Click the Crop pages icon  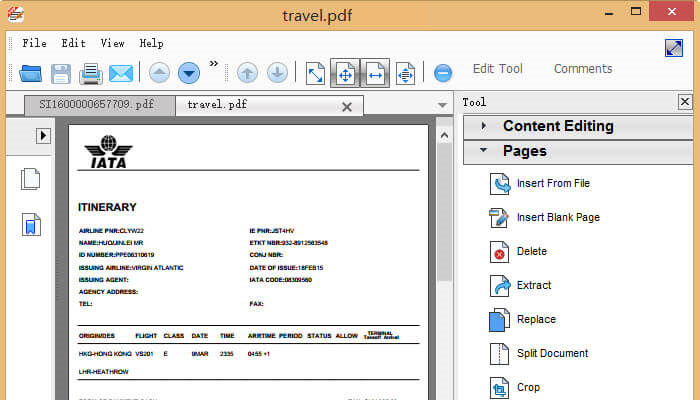tap(500, 388)
